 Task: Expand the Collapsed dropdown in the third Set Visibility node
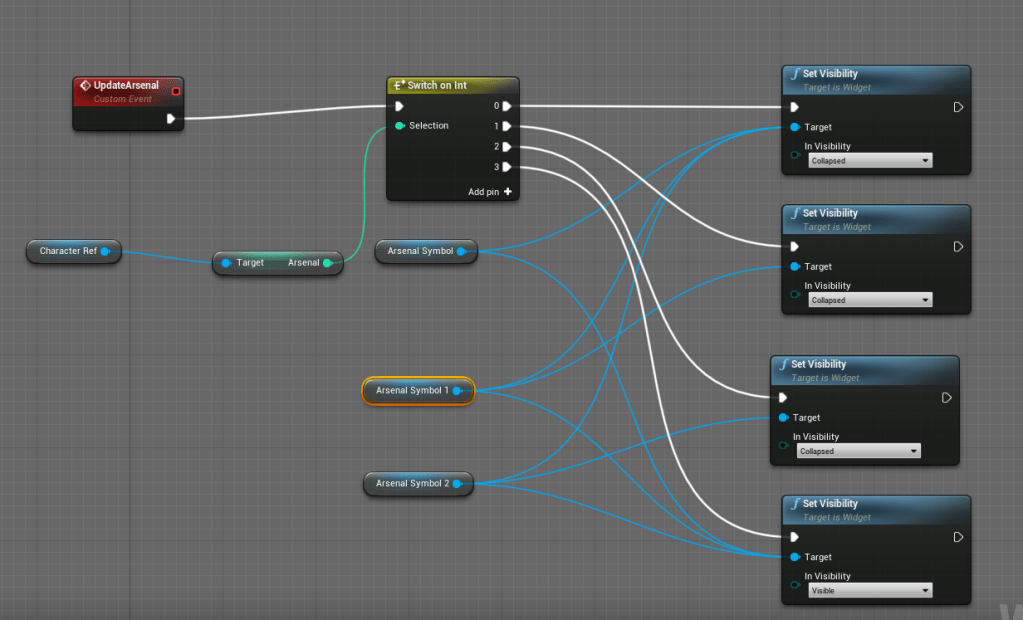pos(858,452)
